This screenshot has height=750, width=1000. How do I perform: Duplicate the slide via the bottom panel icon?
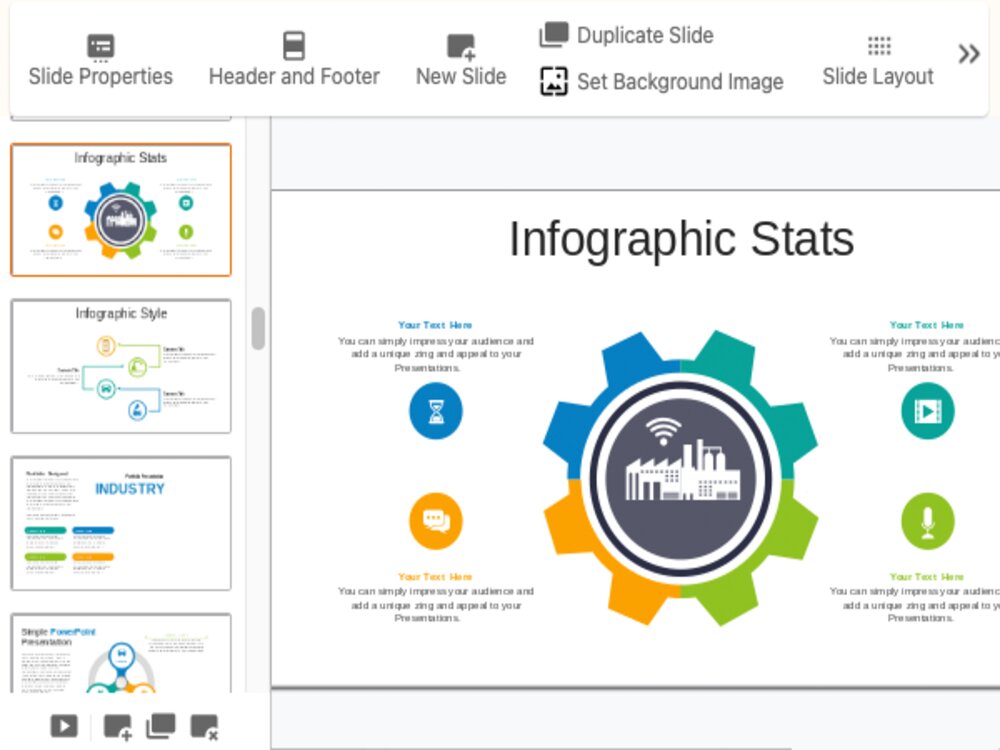coord(158,725)
